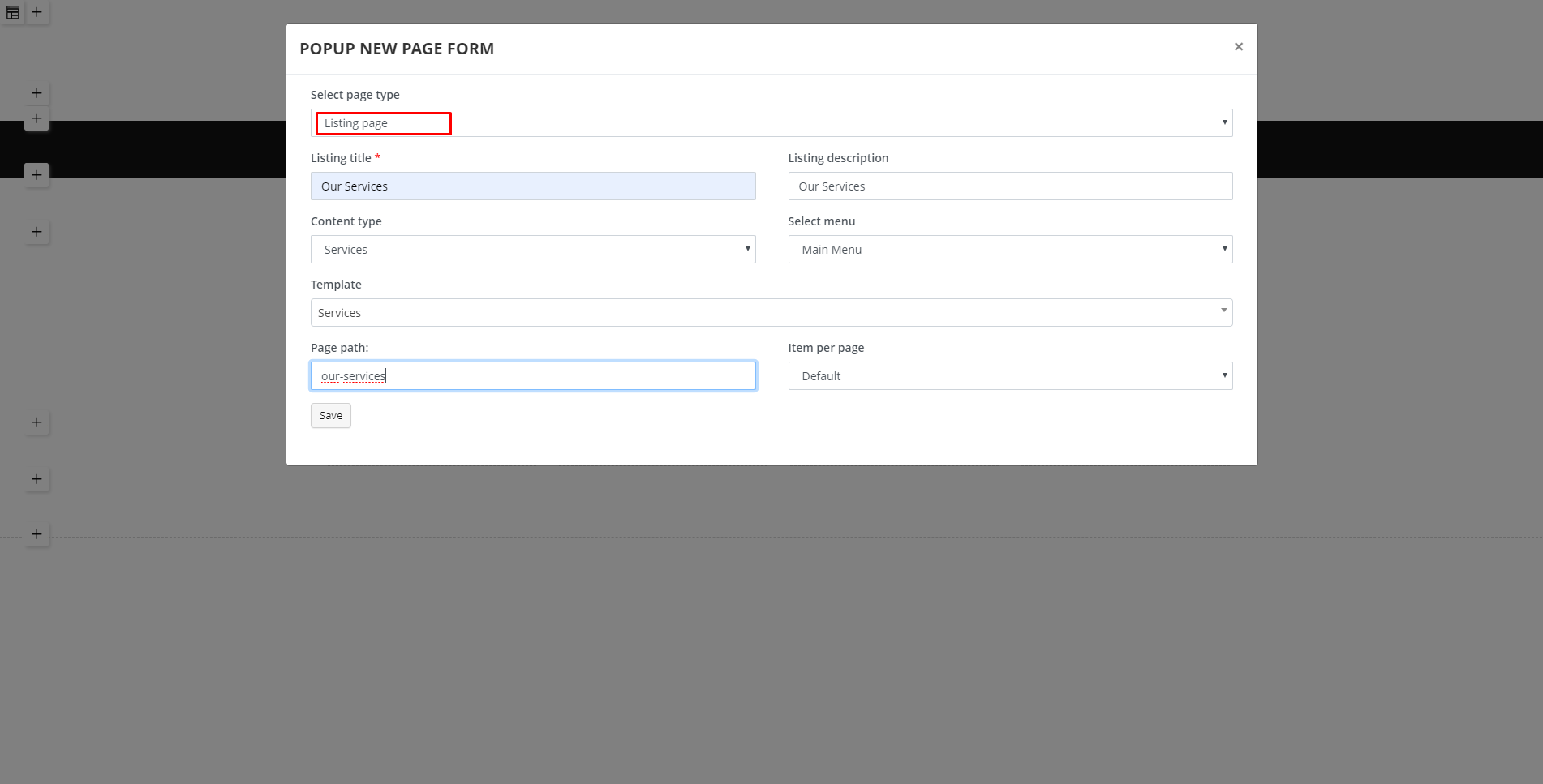Image resolution: width=1543 pixels, height=784 pixels.
Task: Click the Listing description input field
Action: 1010,186
